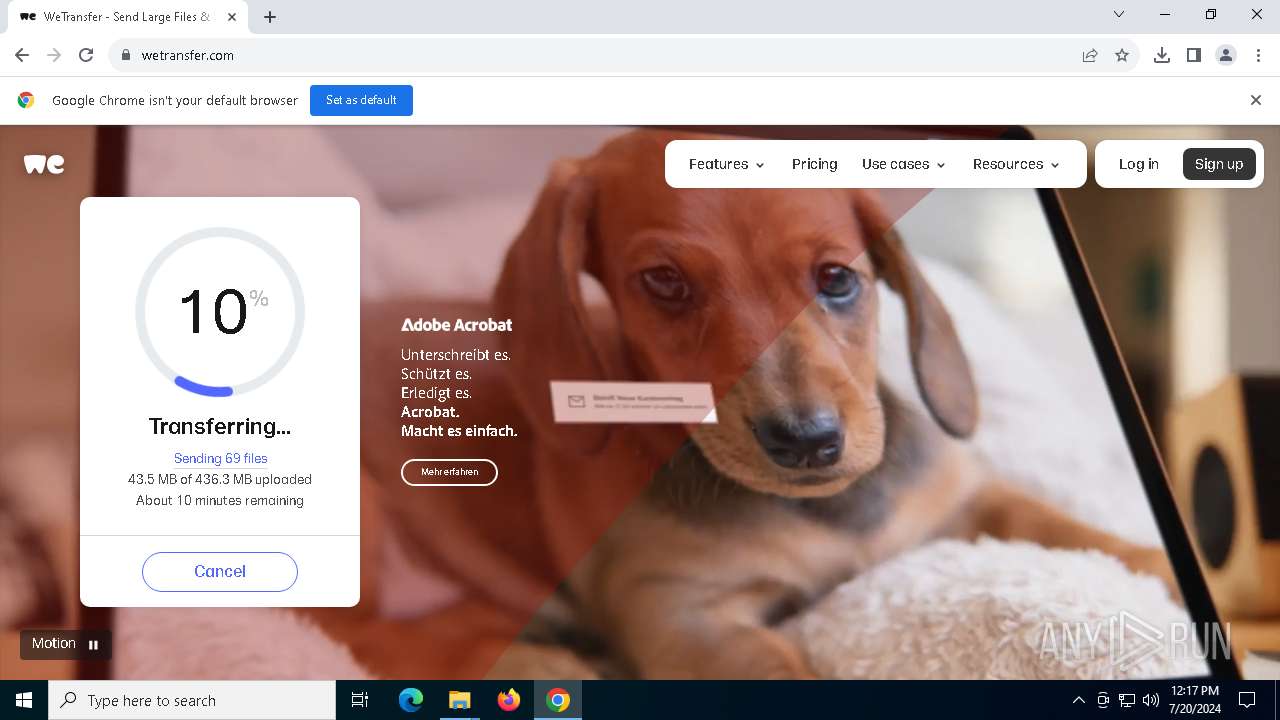Image resolution: width=1280 pixels, height=720 pixels.
Task: View site information padlock icon
Action: [x=126, y=55]
